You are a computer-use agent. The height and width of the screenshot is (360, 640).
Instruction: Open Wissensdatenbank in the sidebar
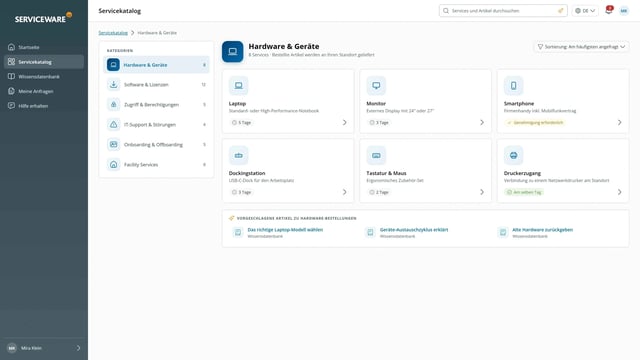(x=44, y=77)
